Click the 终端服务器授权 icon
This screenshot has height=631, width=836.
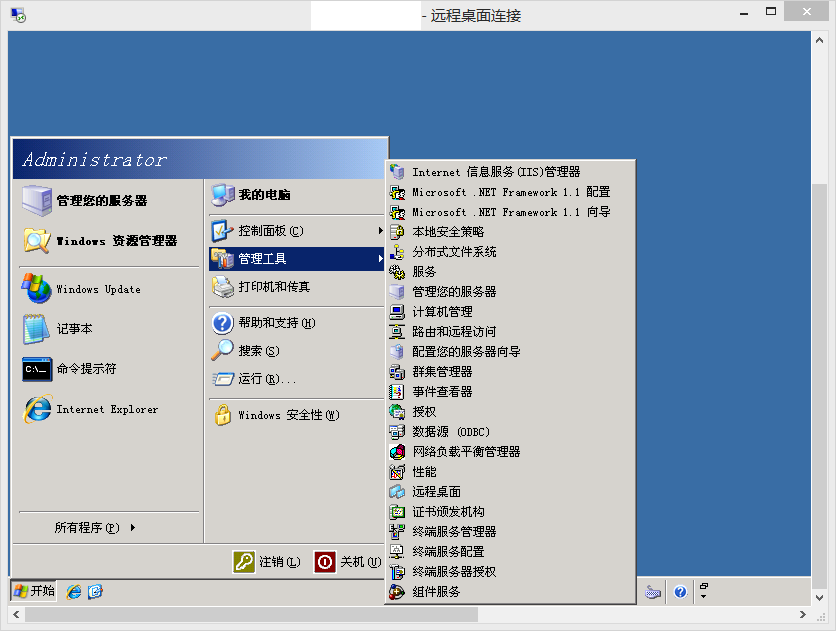point(397,571)
